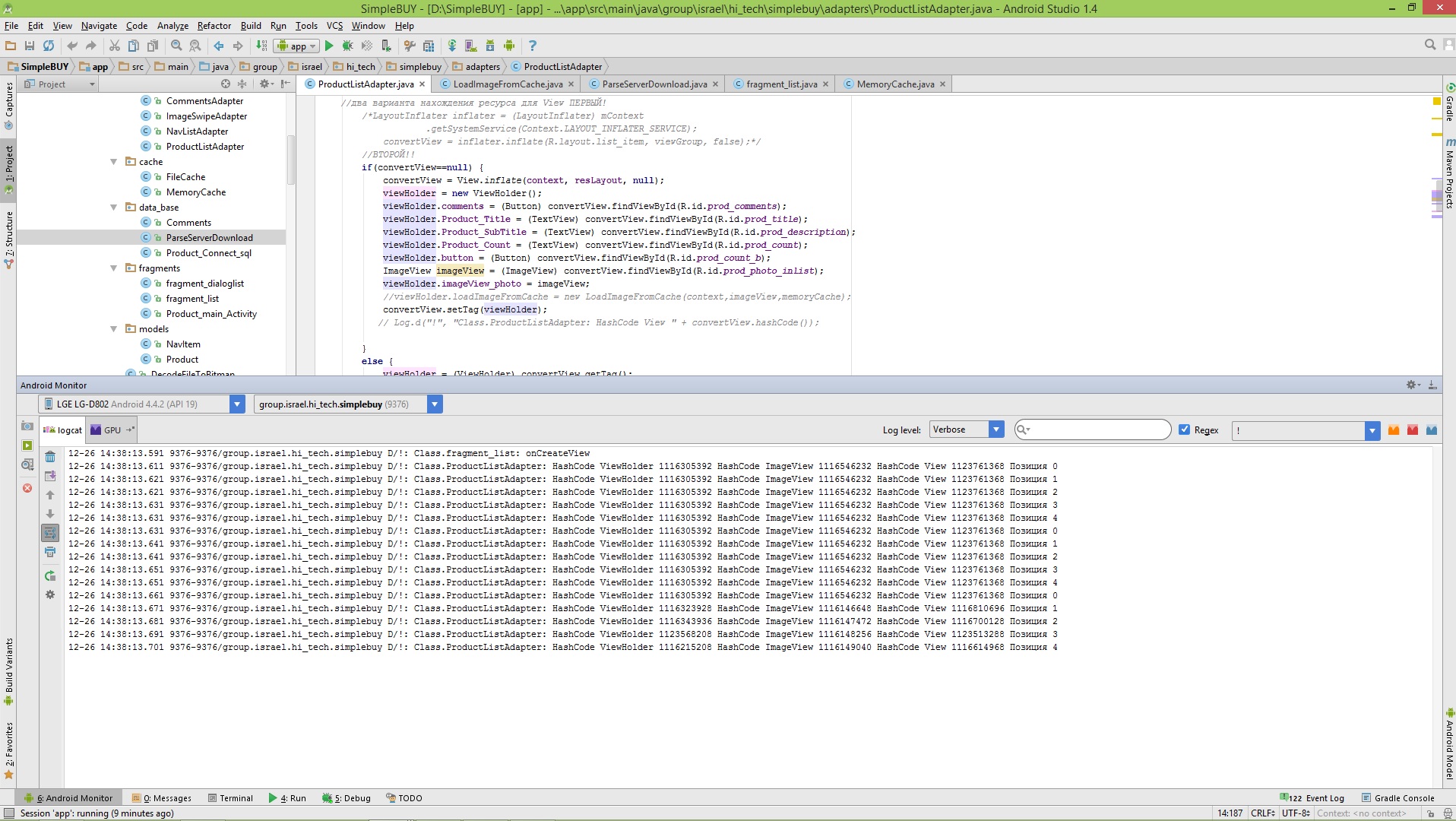The height and width of the screenshot is (821, 1456).
Task: Toggle soft-wrap button in logcat toolbar
Action: 50,533
